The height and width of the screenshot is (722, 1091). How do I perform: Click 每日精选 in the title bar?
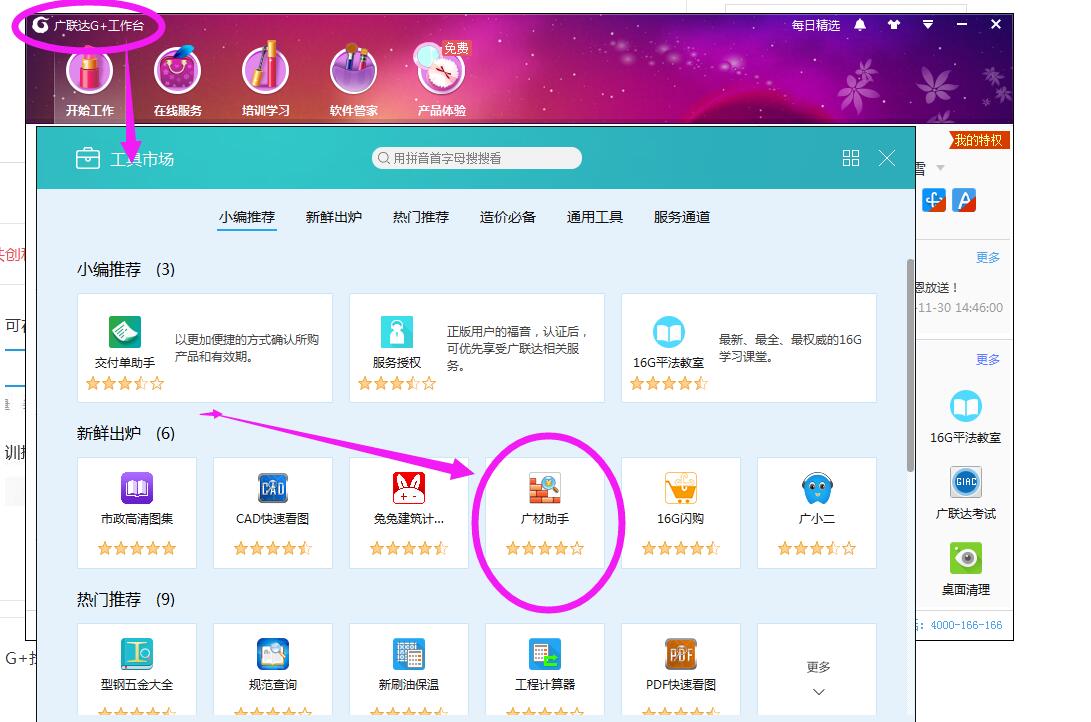815,25
